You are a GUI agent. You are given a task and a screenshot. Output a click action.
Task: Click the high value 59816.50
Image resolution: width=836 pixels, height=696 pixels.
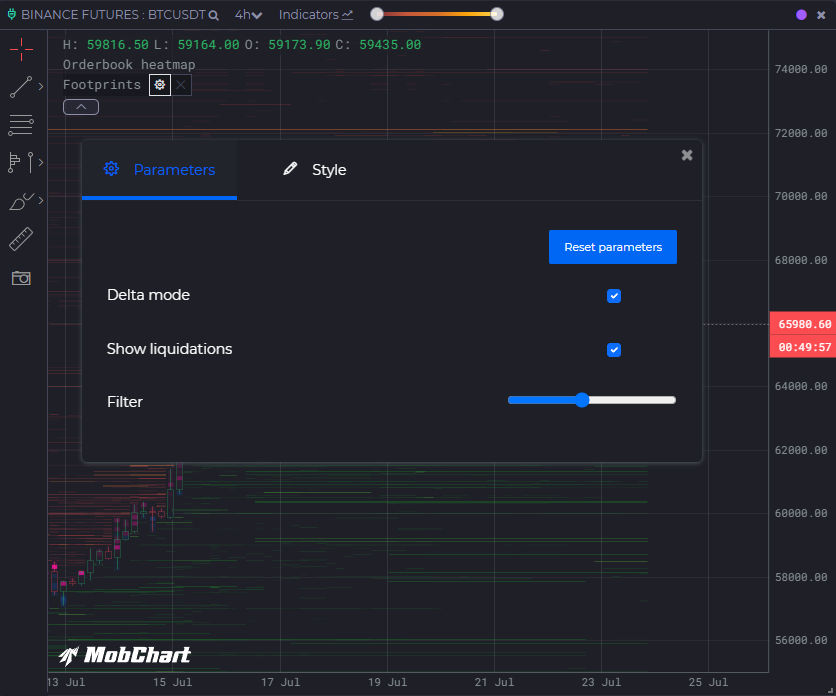click(x=118, y=45)
